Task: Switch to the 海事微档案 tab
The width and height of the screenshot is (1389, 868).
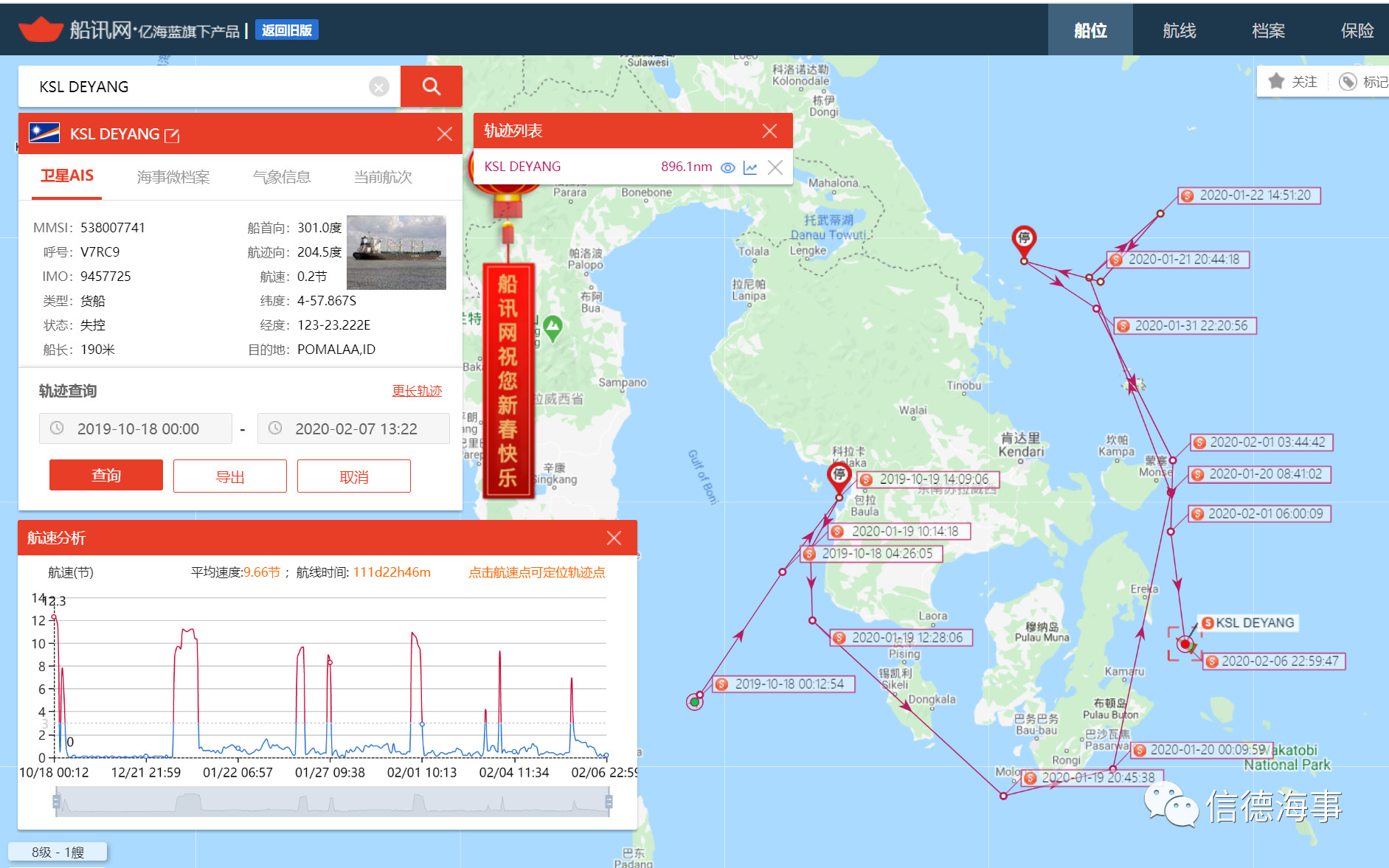Action: (173, 177)
